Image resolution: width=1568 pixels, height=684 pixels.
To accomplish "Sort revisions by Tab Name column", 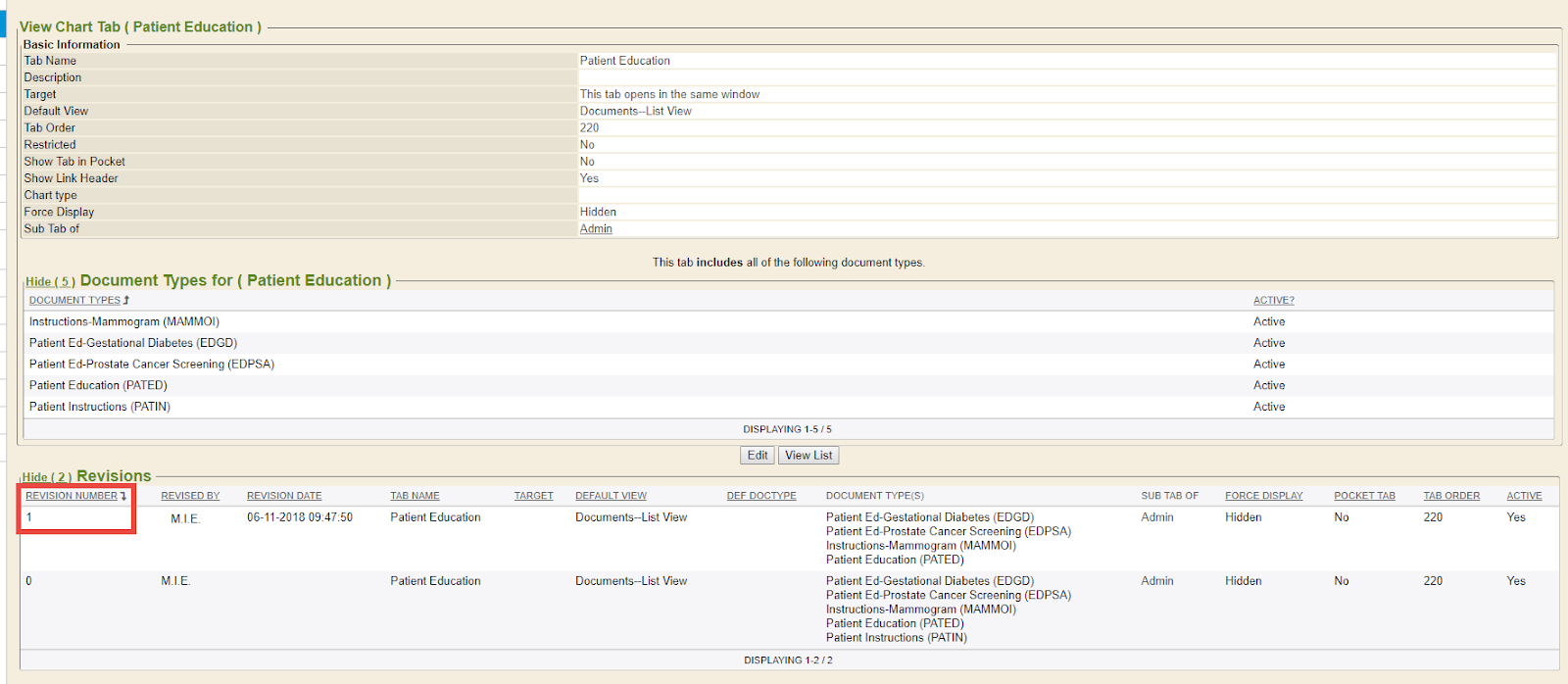I will click(415, 496).
